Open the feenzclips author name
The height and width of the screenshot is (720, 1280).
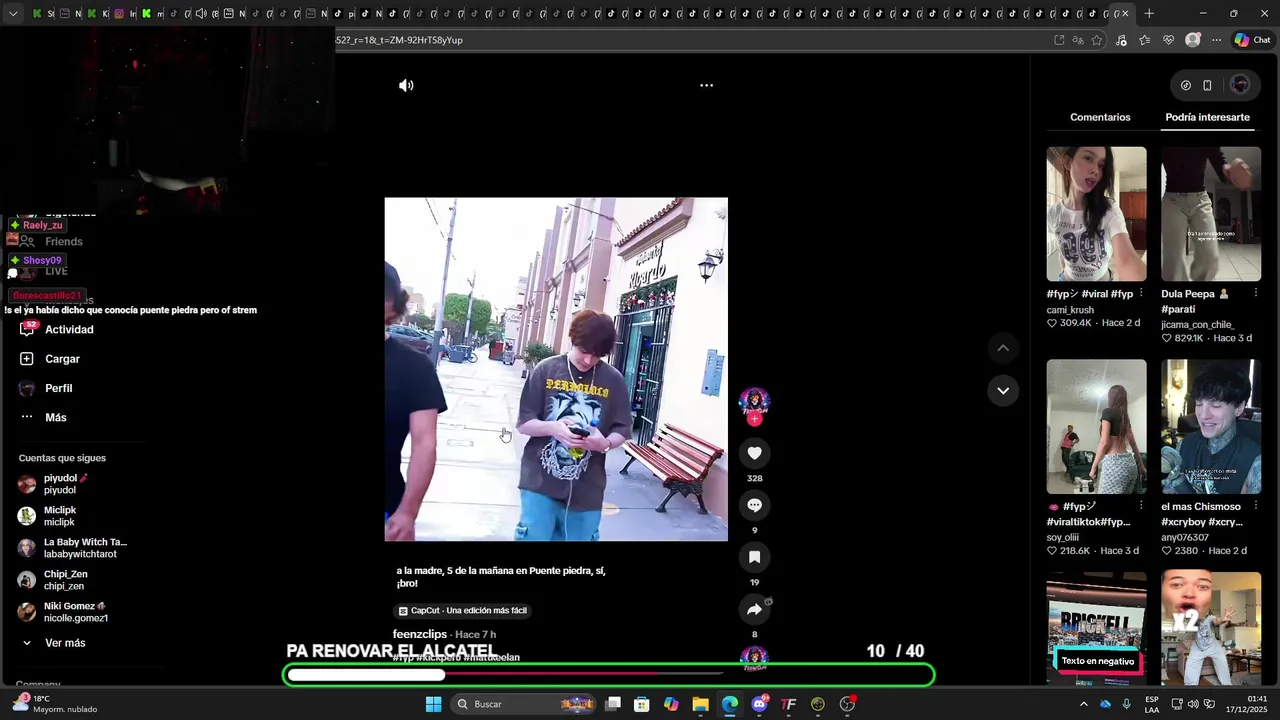coord(420,634)
